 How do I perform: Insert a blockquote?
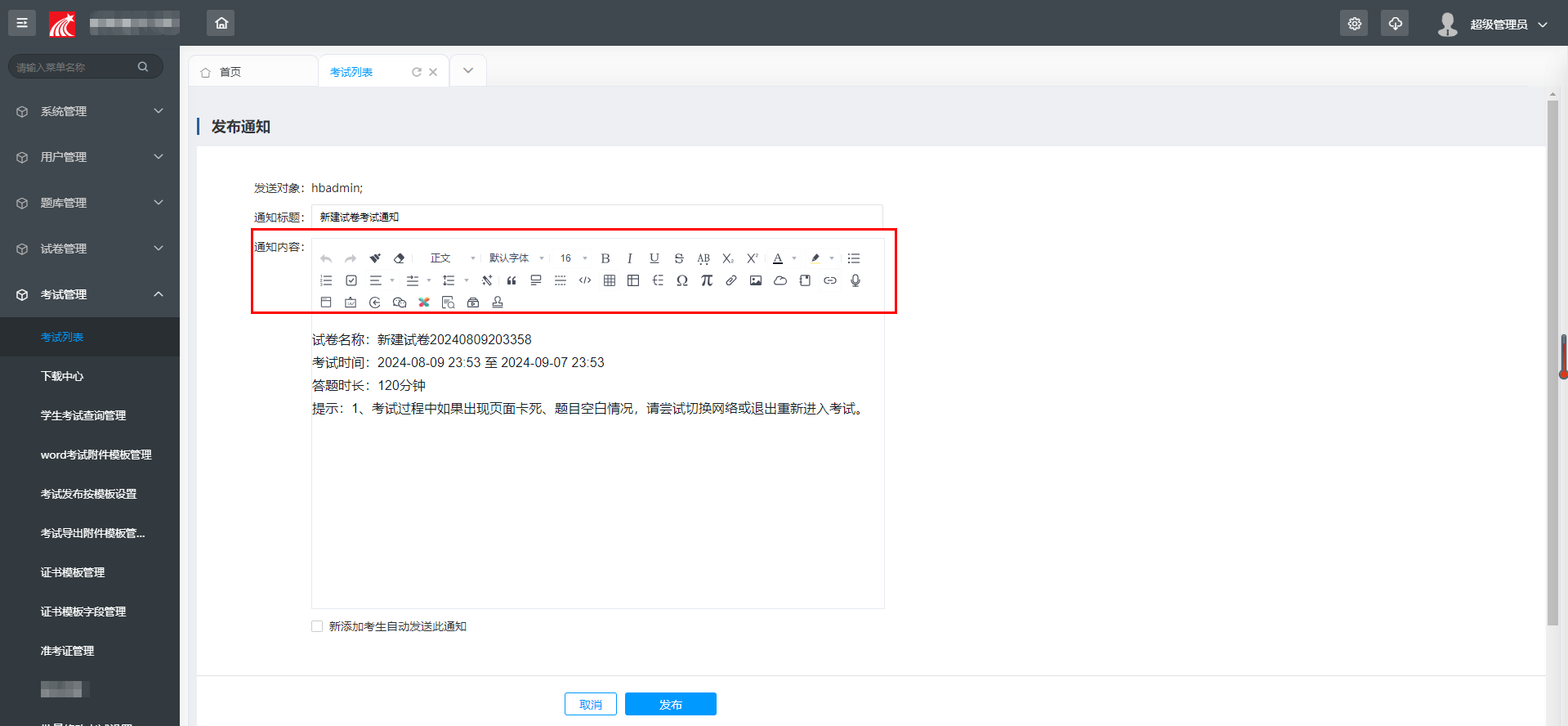511,280
